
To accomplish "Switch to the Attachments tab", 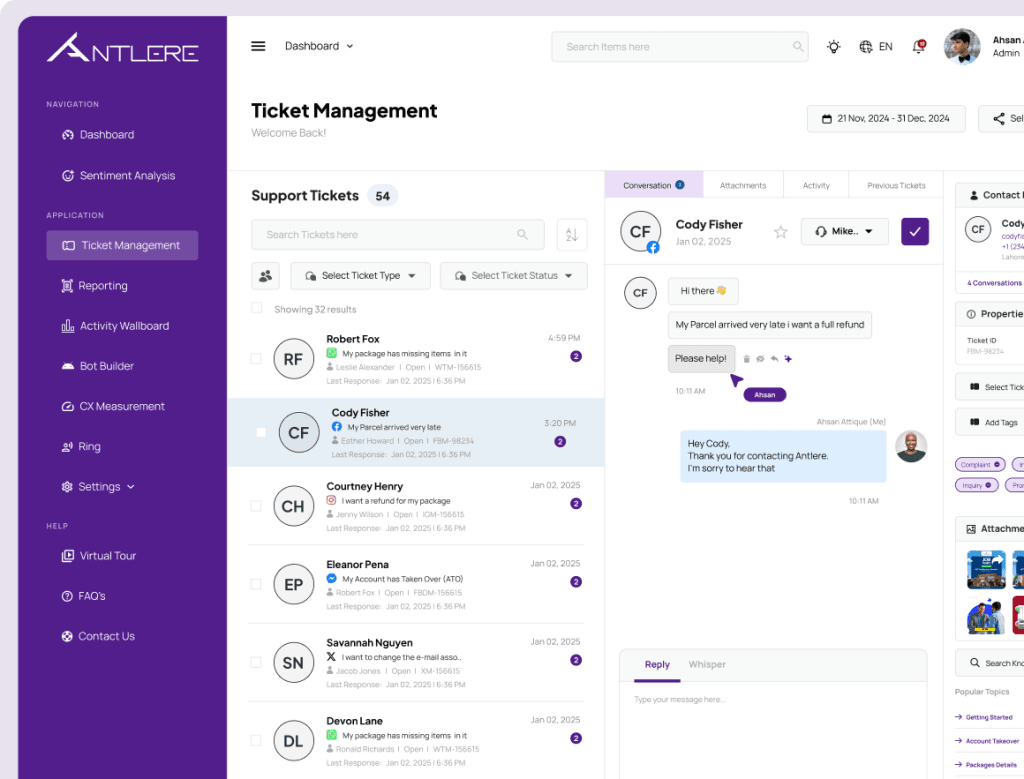I will (744, 185).
